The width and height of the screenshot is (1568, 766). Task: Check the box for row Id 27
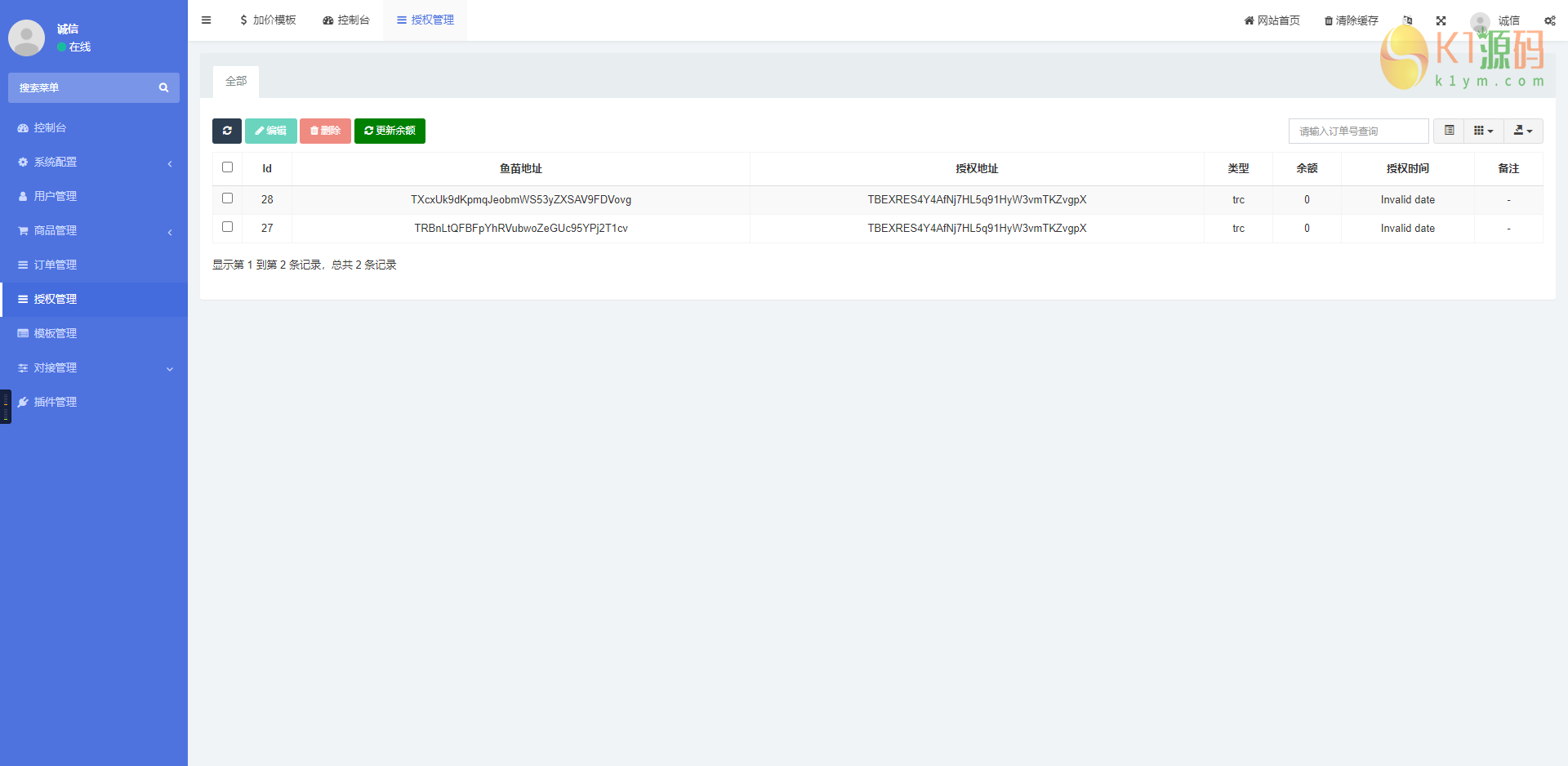(x=227, y=227)
